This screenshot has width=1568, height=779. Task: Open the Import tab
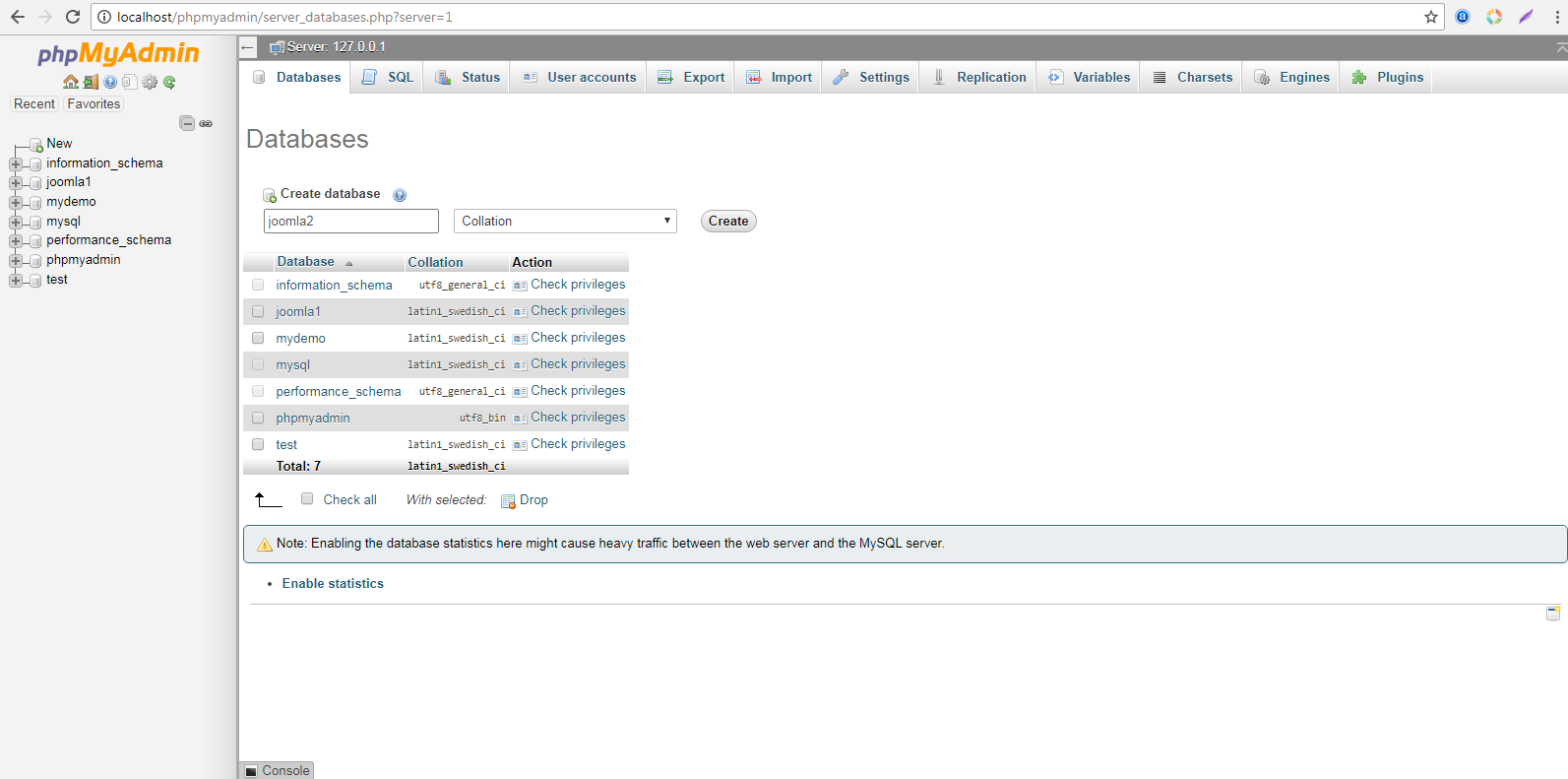click(780, 78)
